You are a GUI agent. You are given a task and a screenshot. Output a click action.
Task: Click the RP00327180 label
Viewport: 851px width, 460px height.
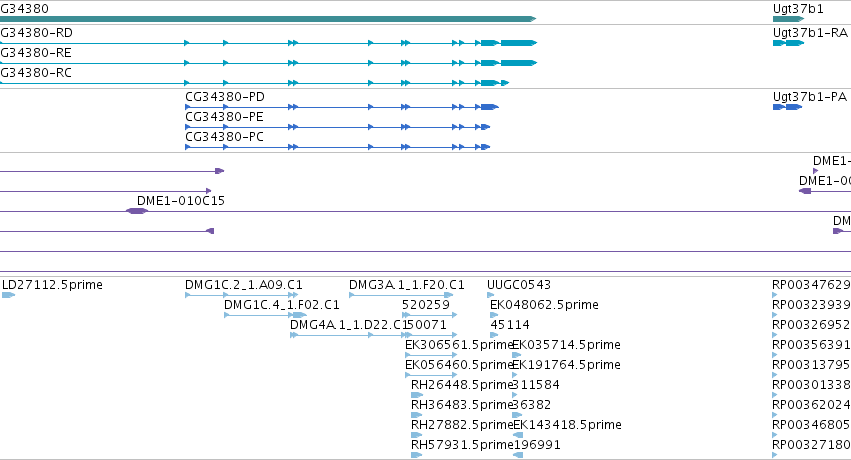click(811, 445)
